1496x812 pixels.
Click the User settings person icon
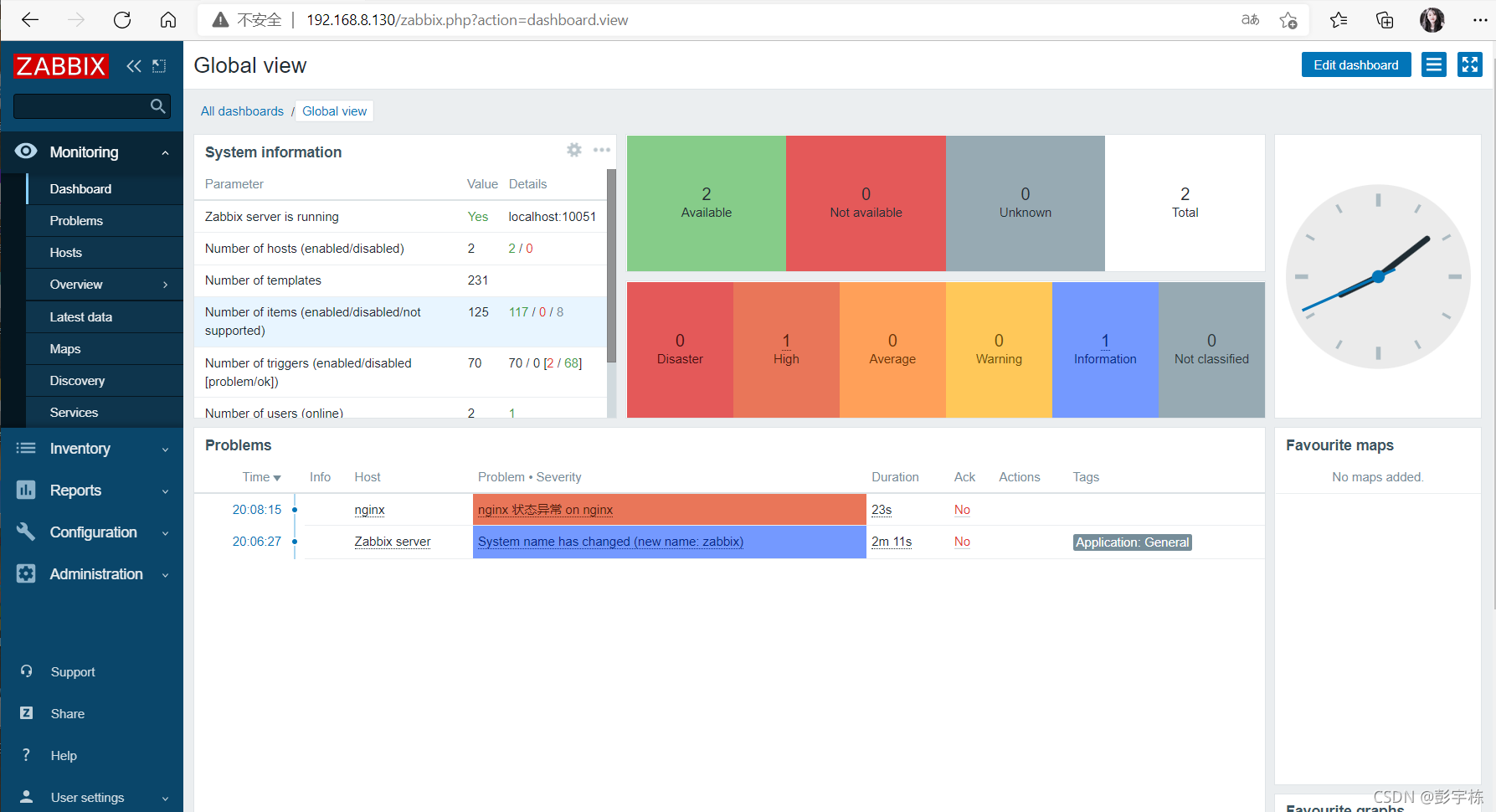[x=27, y=796]
